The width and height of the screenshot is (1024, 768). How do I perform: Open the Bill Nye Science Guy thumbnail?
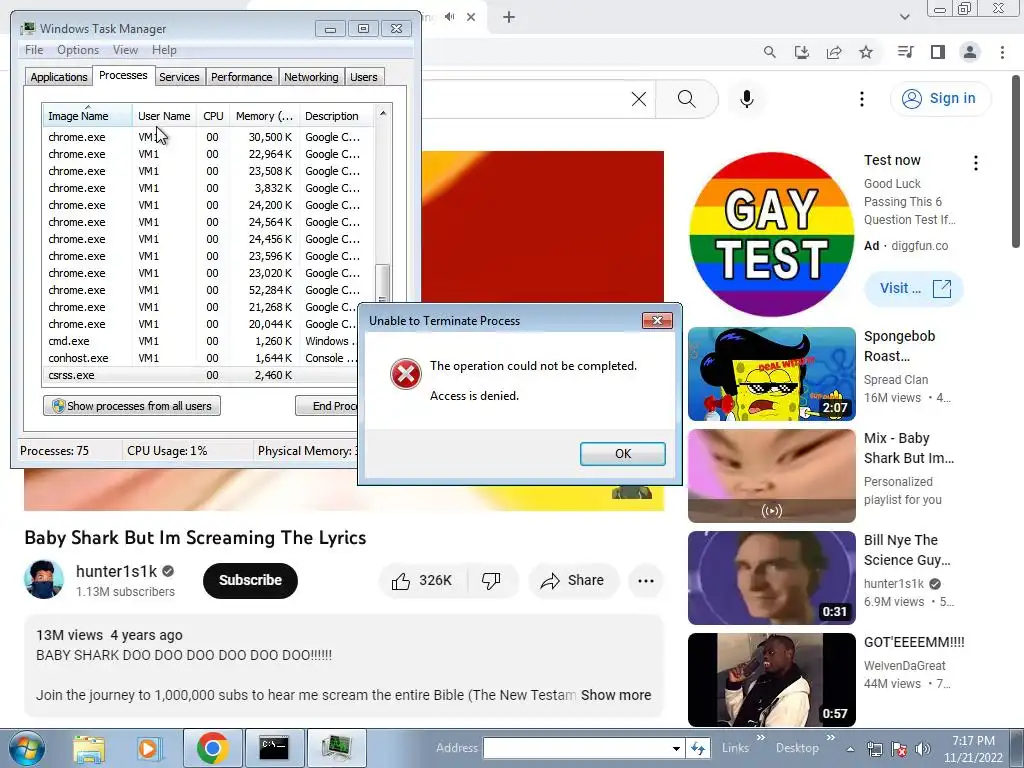point(771,578)
